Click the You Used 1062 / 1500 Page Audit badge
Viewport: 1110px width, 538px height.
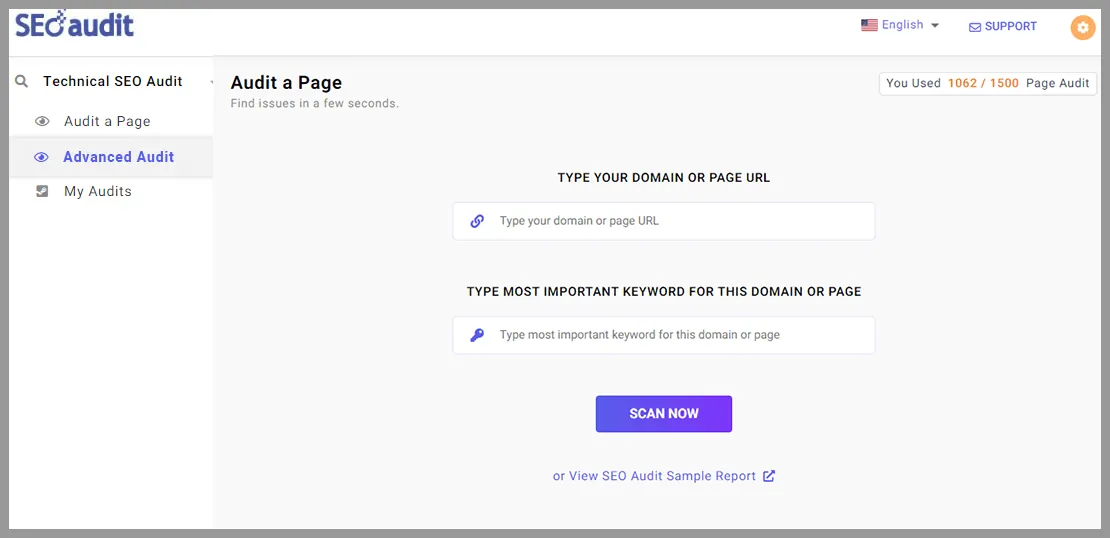tap(988, 83)
